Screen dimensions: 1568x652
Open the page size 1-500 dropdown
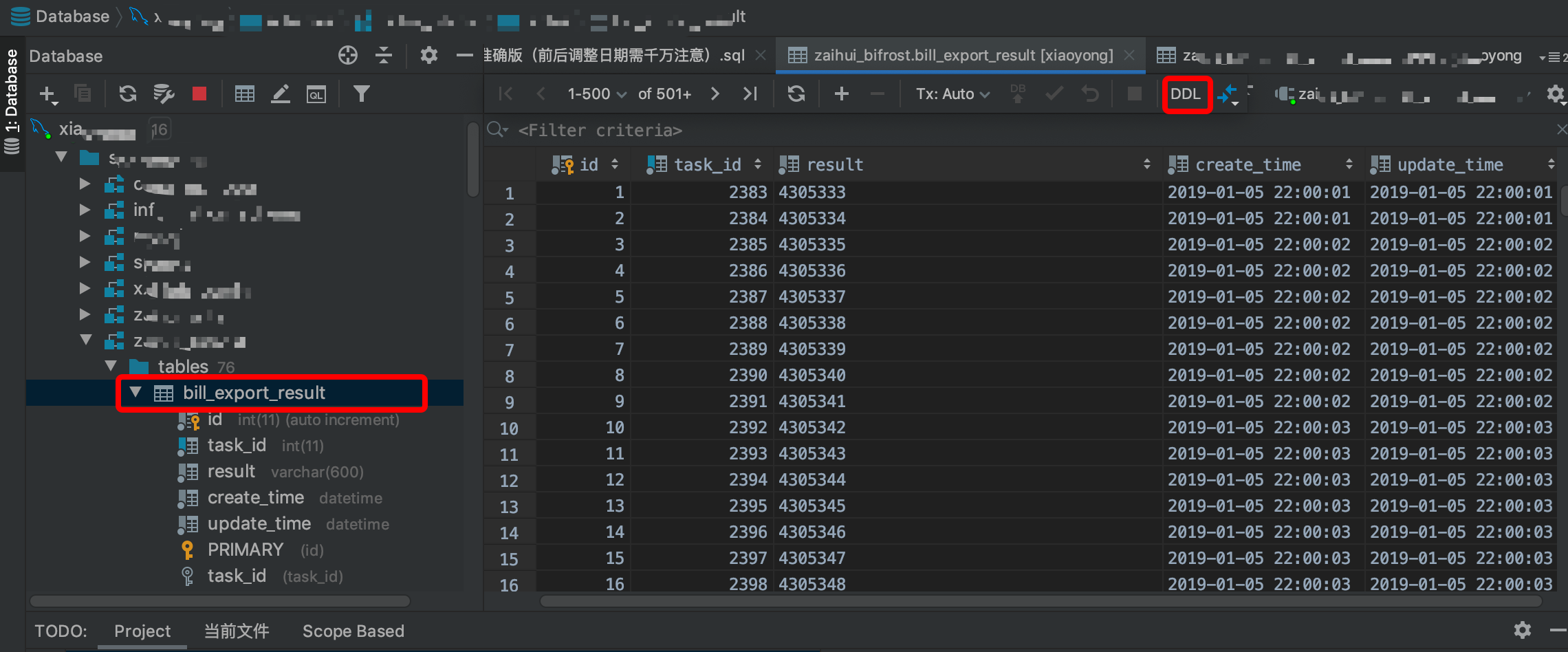[x=596, y=94]
